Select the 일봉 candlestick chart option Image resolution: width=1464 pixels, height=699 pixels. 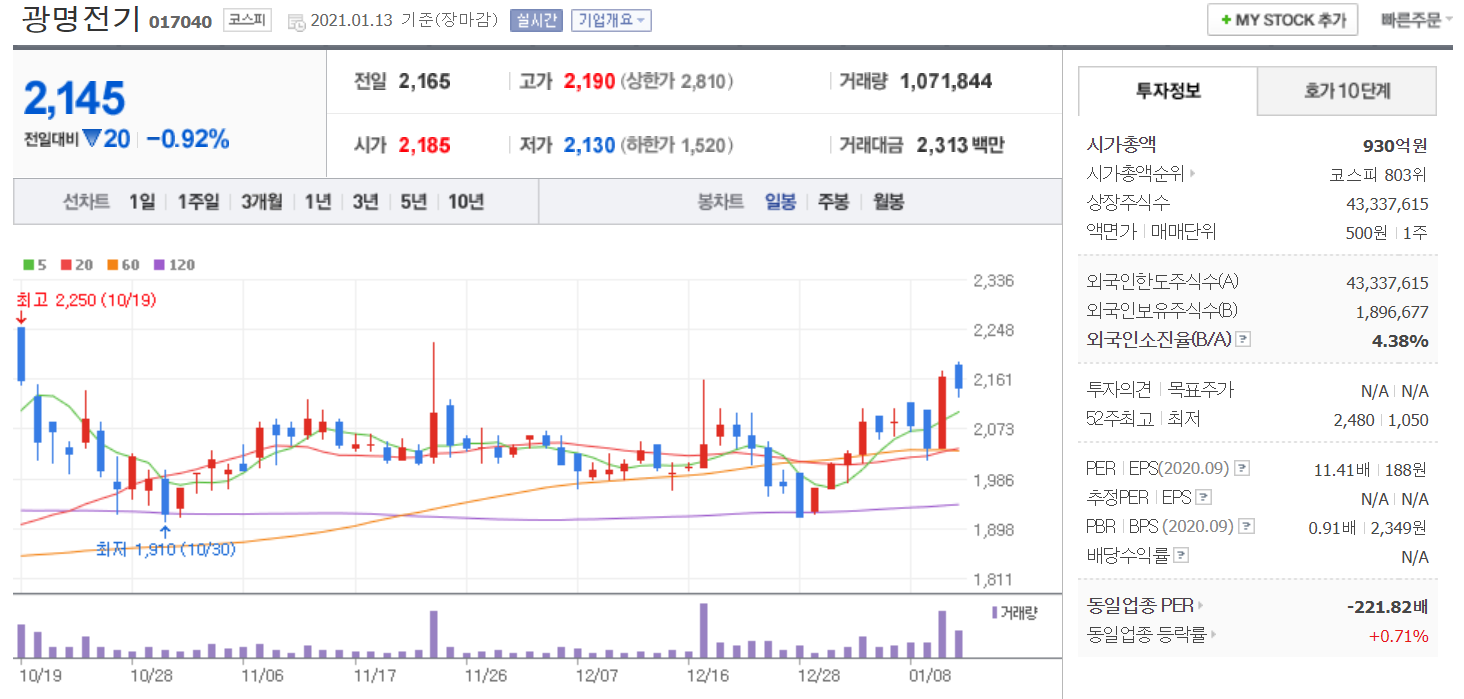click(x=780, y=201)
